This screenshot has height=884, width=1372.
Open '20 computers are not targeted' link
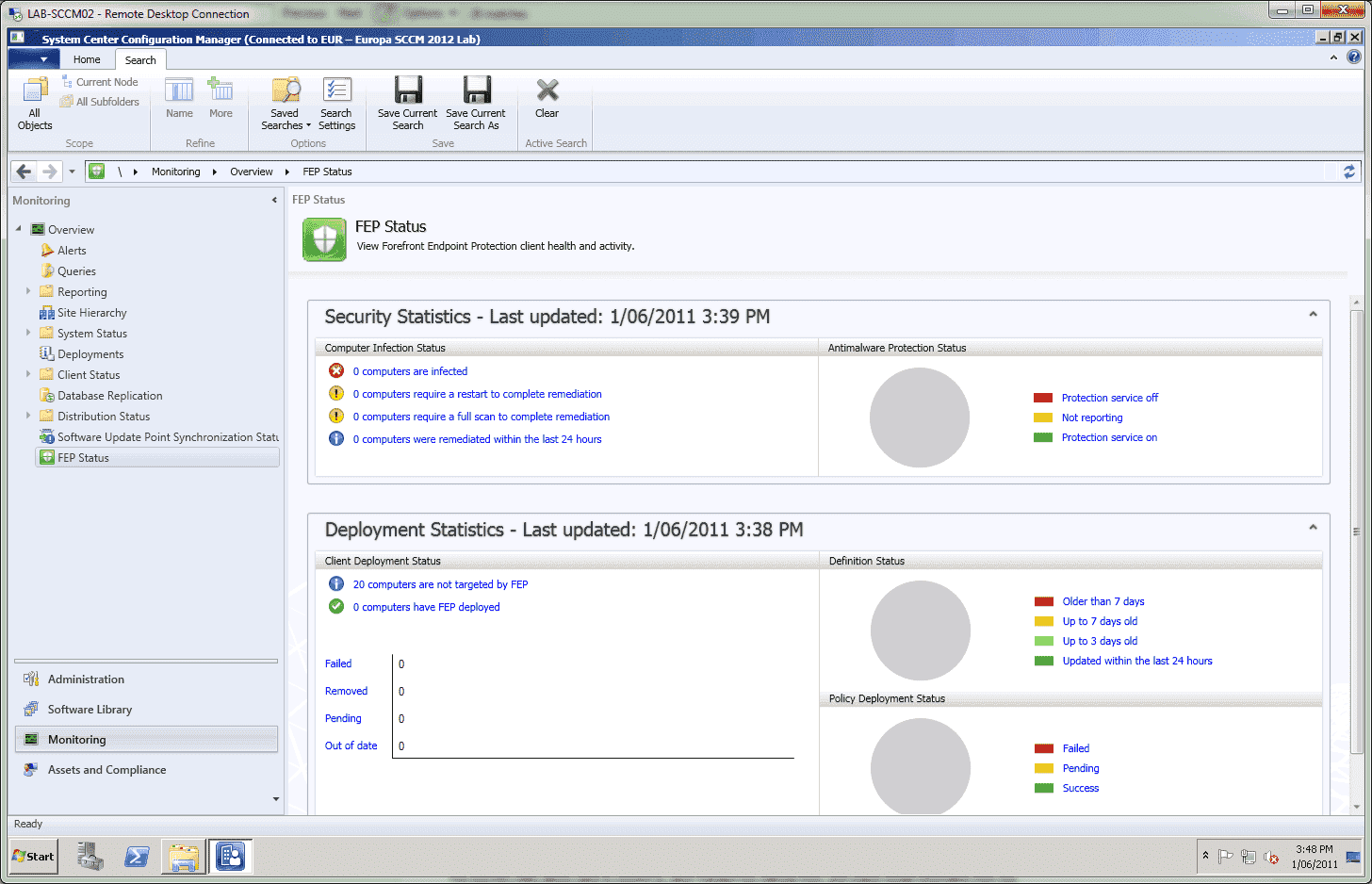click(x=440, y=584)
